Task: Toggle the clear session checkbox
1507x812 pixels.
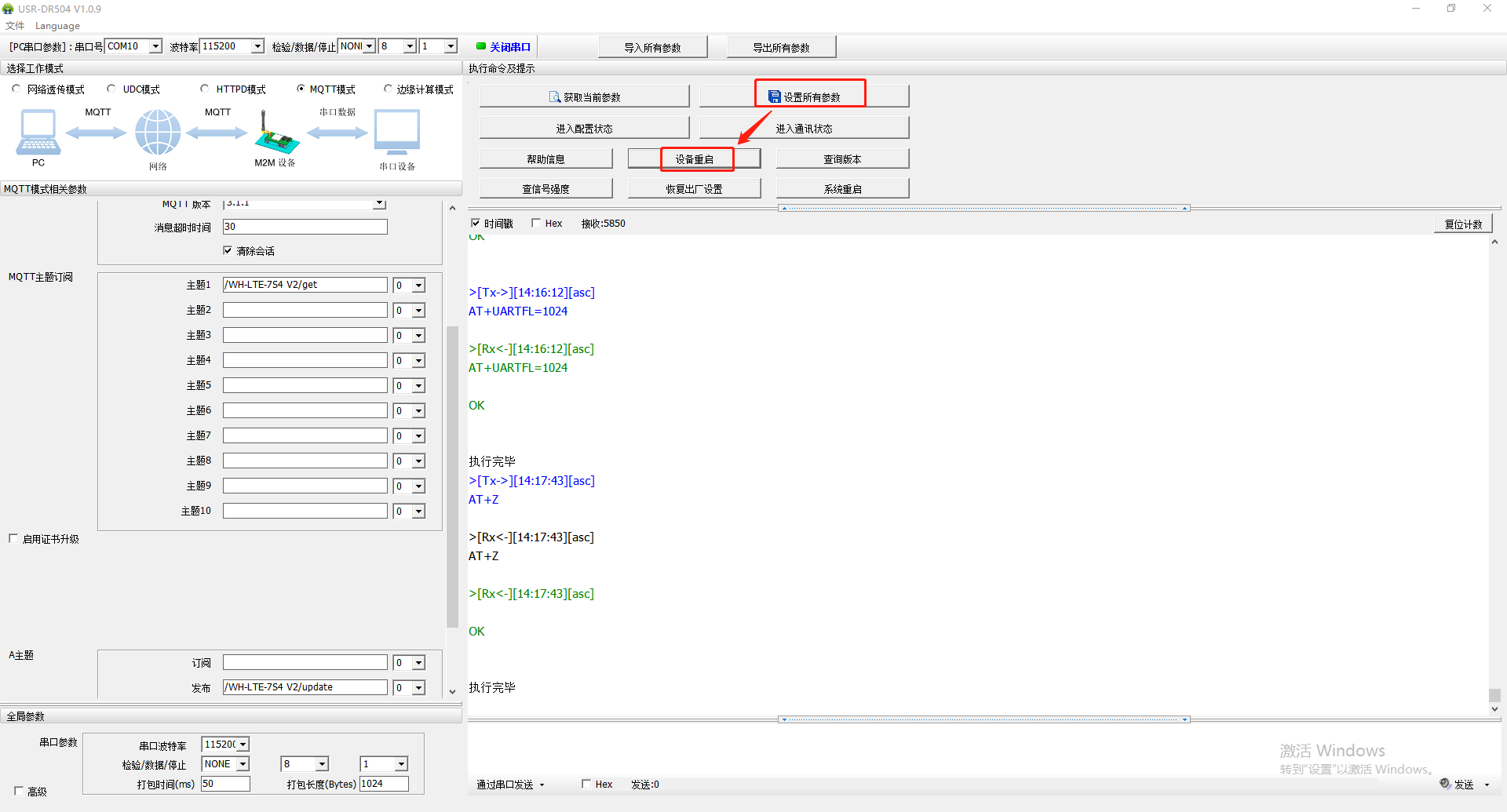Action: tap(228, 250)
